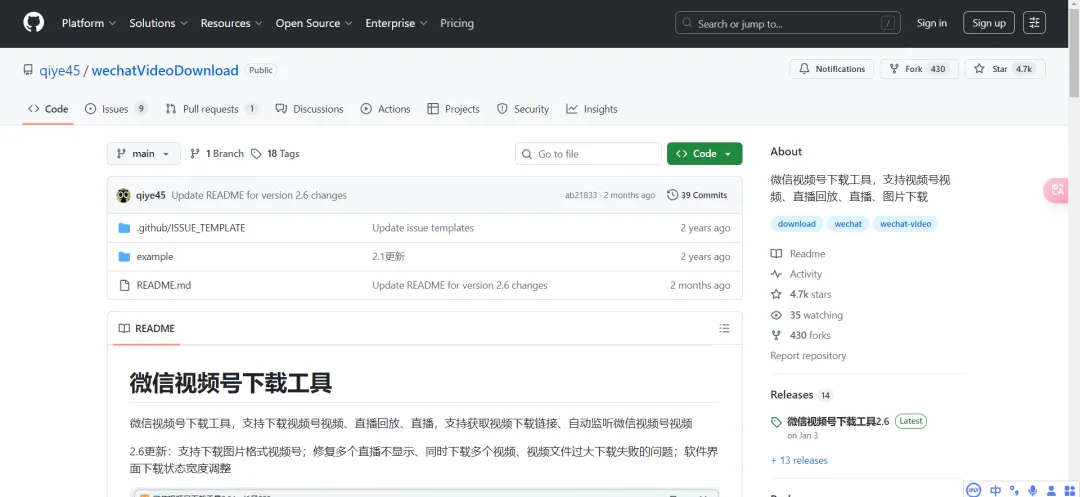Open the example folder
The width and height of the screenshot is (1080, 497).
tap(155, 257)
